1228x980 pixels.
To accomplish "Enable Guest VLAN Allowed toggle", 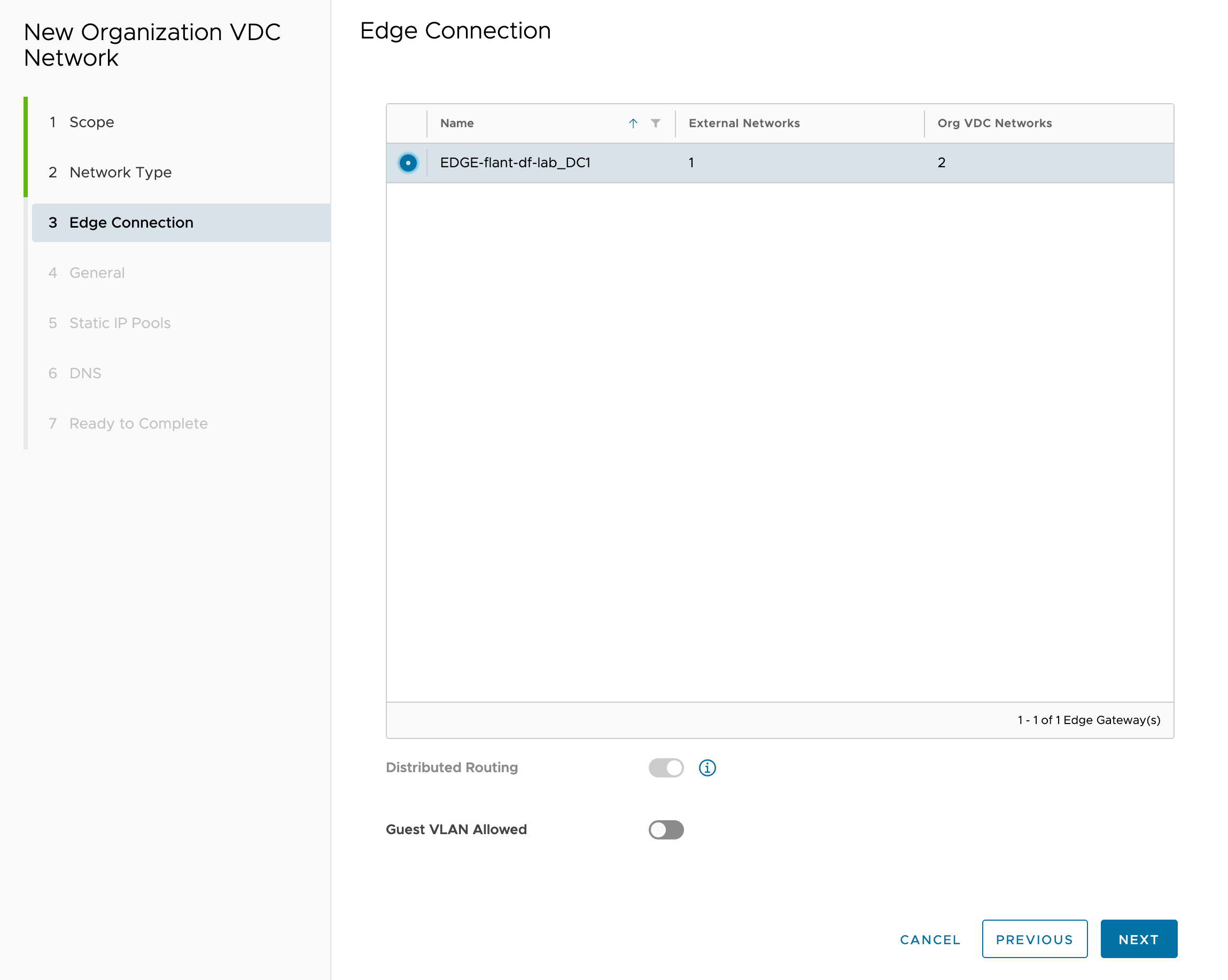I will point(666,828).
